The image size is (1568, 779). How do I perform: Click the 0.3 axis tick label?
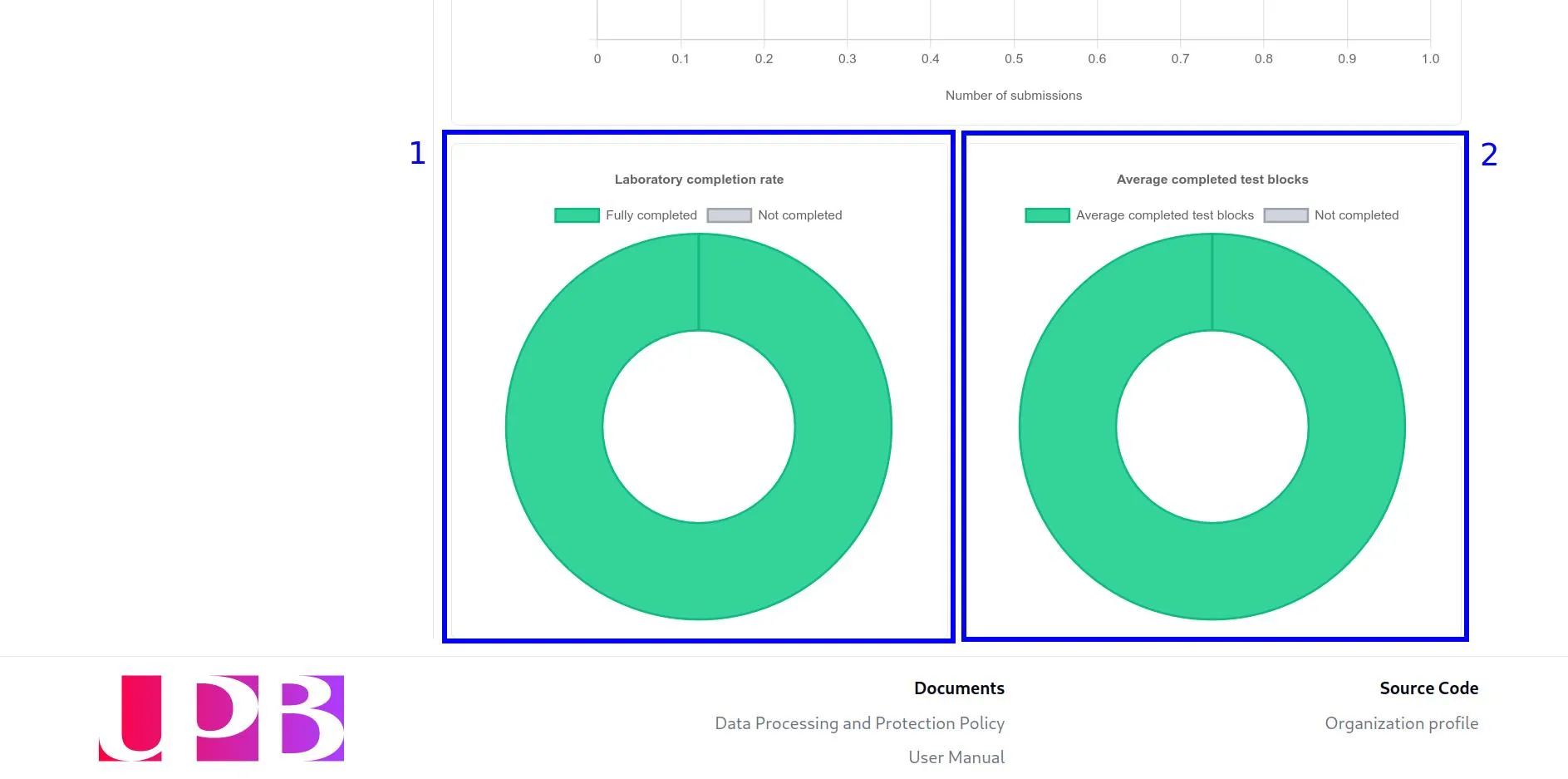click(x=847, y=59)
